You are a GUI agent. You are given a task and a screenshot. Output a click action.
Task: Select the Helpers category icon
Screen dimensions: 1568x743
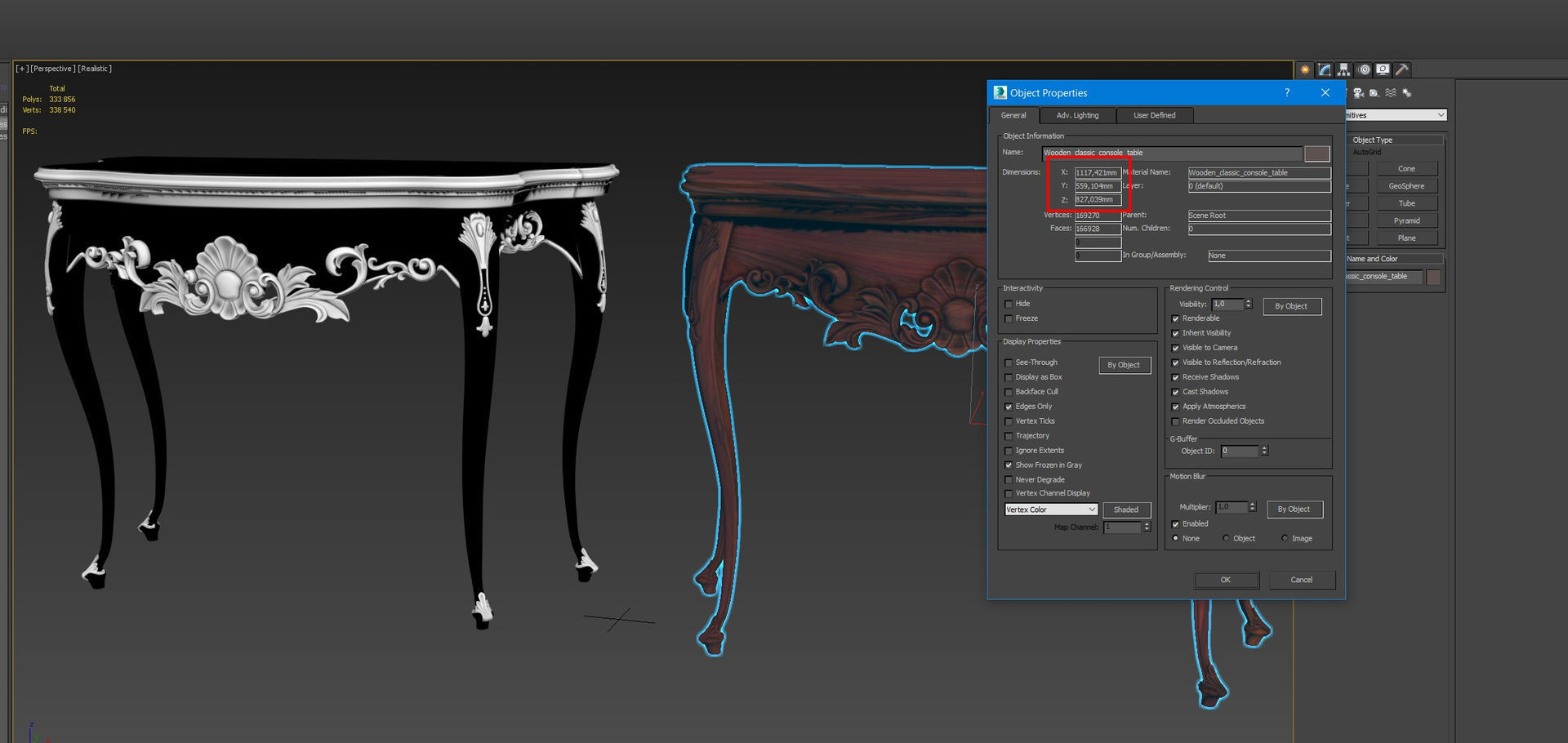click(1374, 93)
